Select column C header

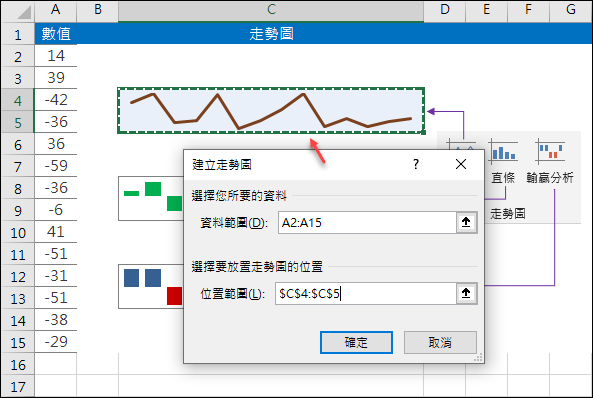(x=271, y=10)
